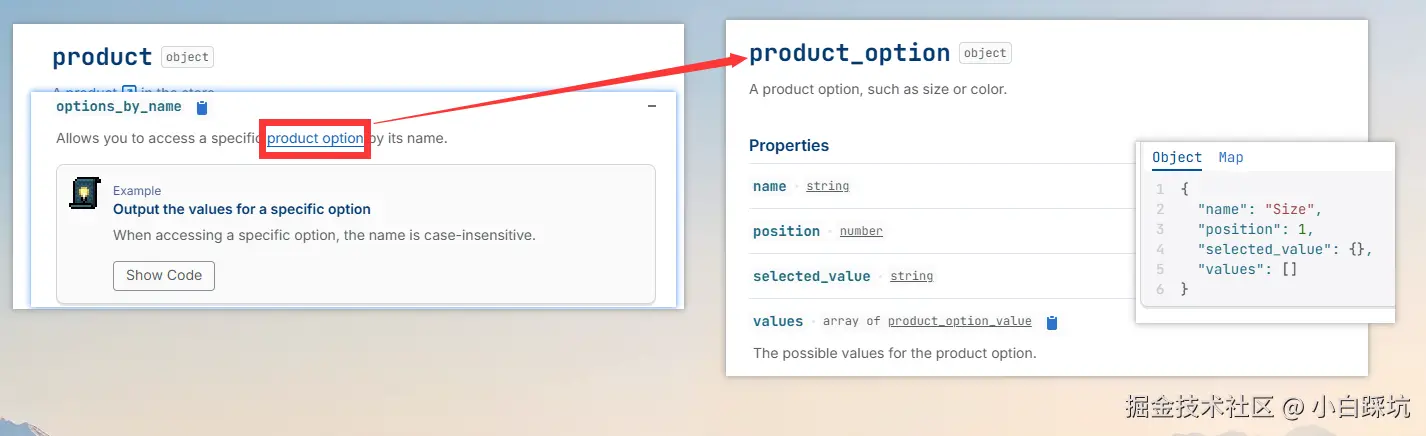
Task: Collapse the options_by_name section with minus
Action: (x=652, y=106)
